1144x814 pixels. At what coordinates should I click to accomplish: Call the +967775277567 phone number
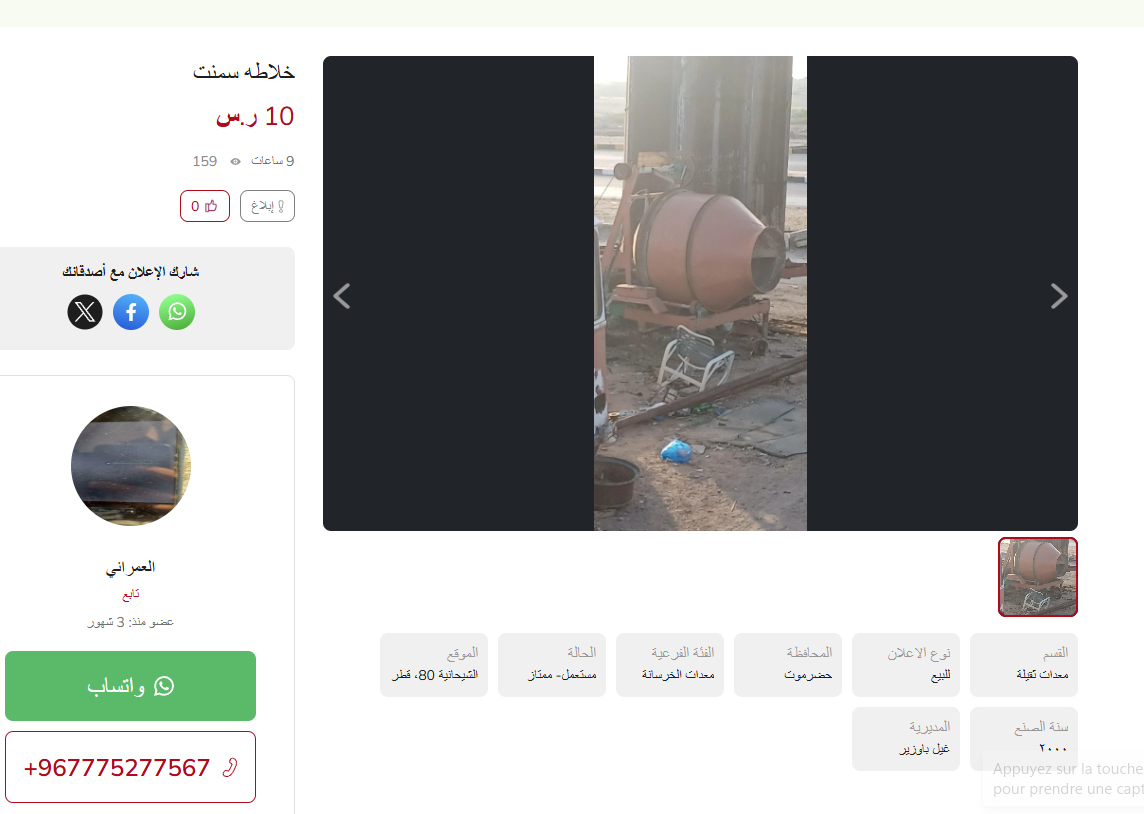pos(131,767)
